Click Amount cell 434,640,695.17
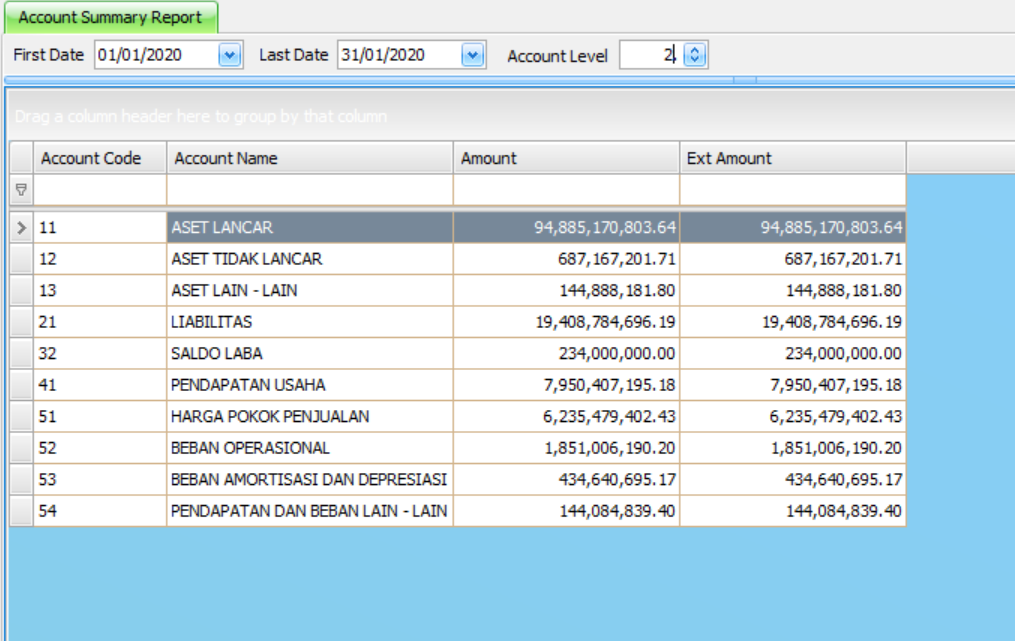Screen dimensions: 1015x641 click(x=566, y=479)
